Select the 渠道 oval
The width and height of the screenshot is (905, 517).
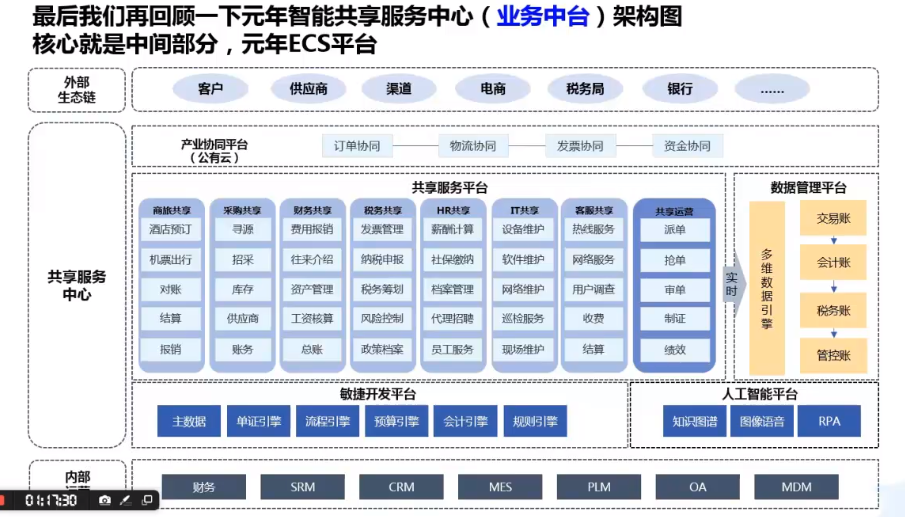[399, 89]
